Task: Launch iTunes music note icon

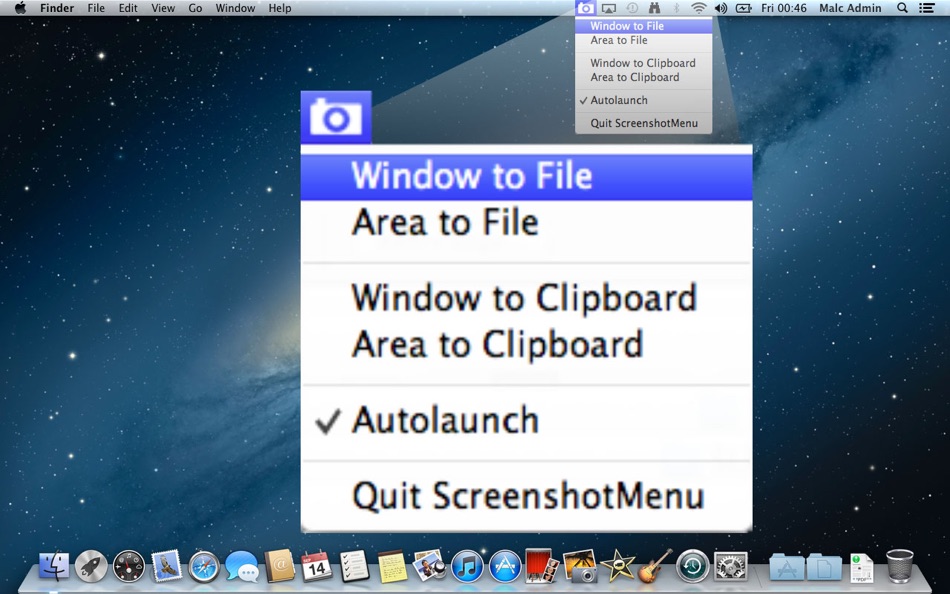Action: pyautogui.click(x=467, y=567)
